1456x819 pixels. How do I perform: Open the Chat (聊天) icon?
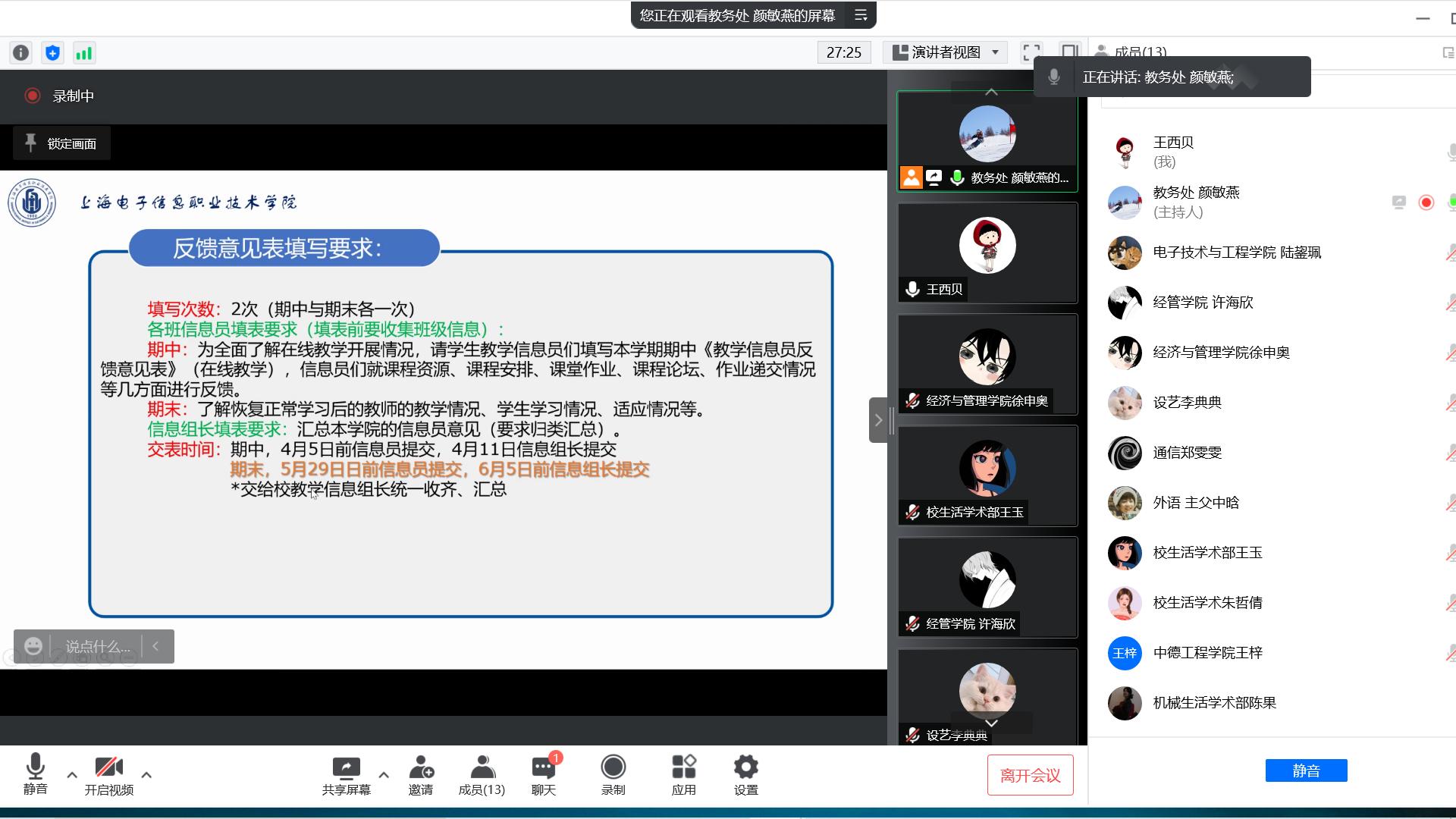(543, 774)
